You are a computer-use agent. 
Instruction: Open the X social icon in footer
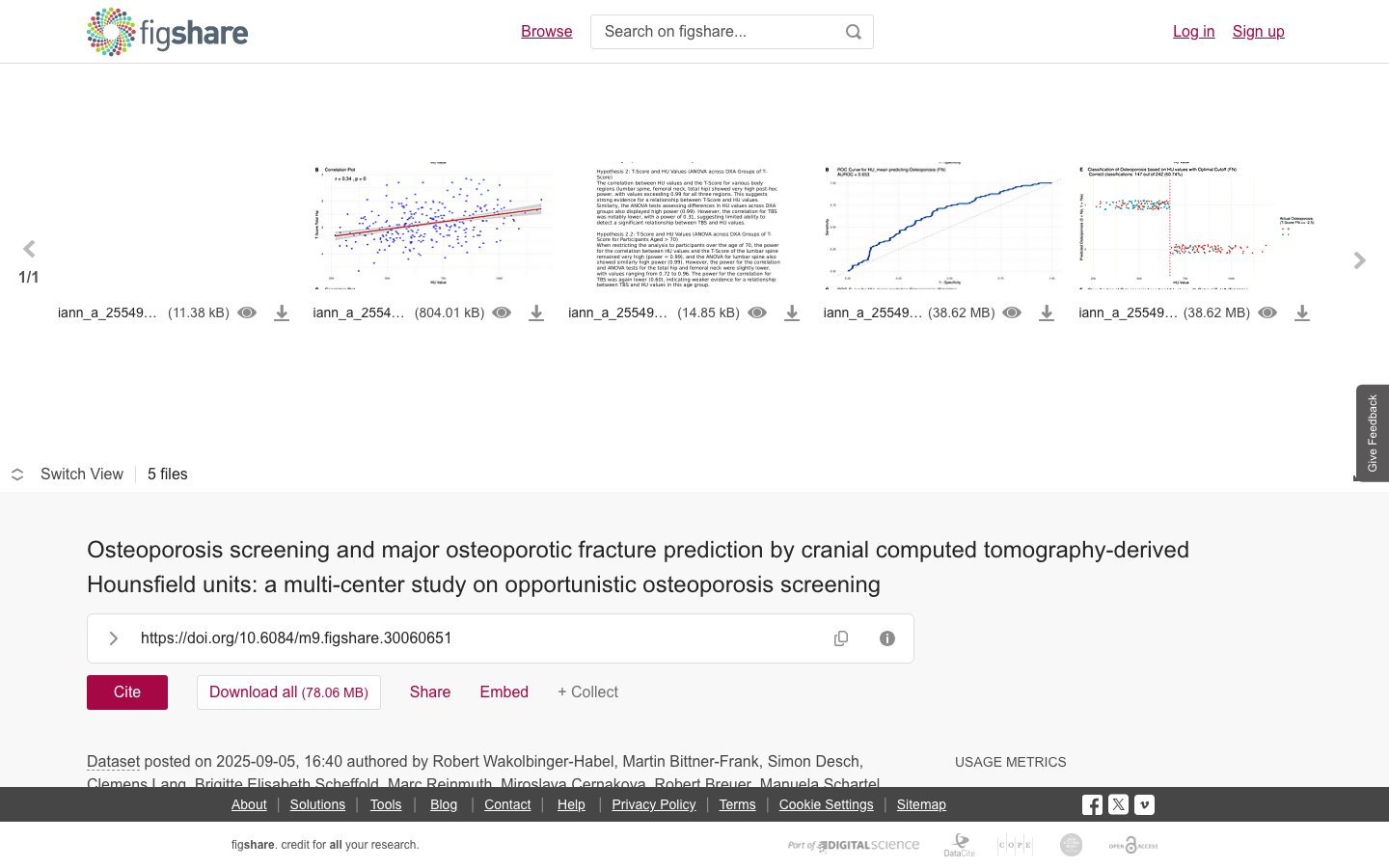point(1118,804)
